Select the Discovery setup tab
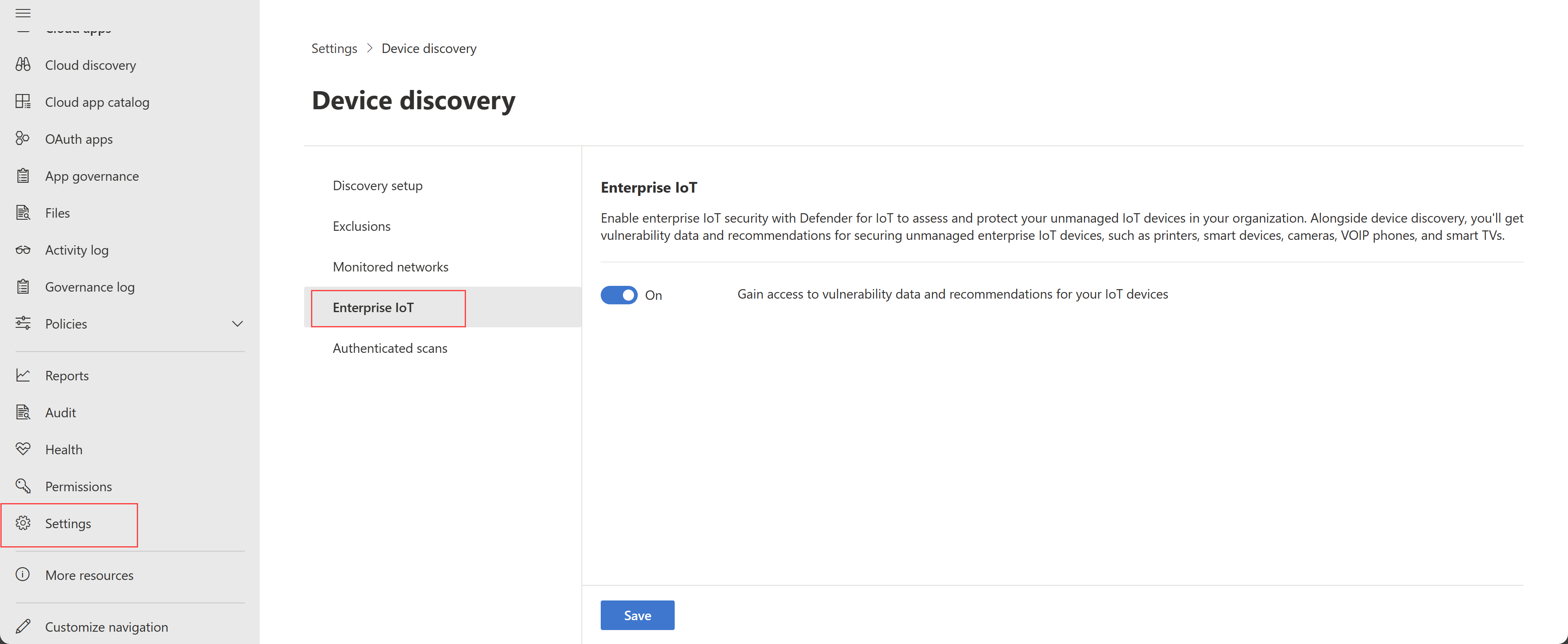The image size is (1568, 644). pos(378,185)
